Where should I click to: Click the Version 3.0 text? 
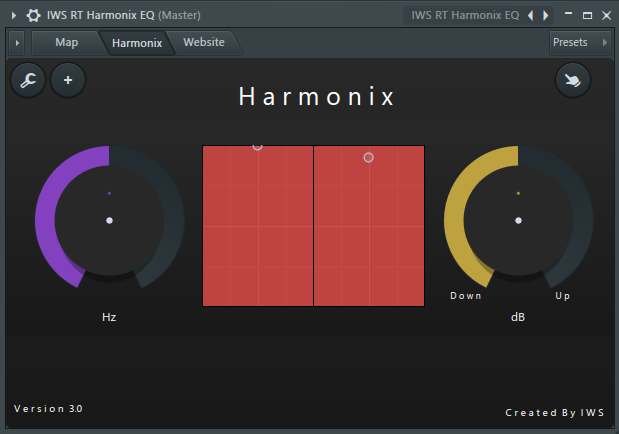coord(48,409)
